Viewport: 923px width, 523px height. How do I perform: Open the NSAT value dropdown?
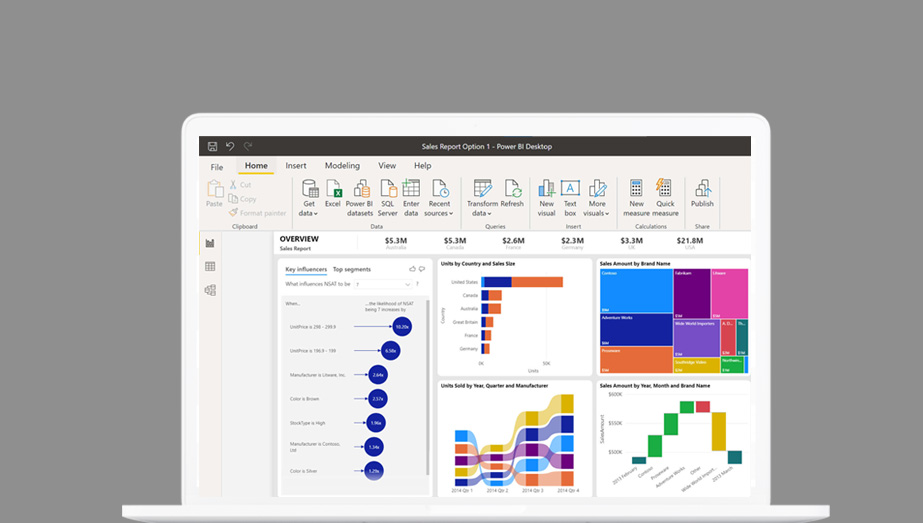coord(383,284)
